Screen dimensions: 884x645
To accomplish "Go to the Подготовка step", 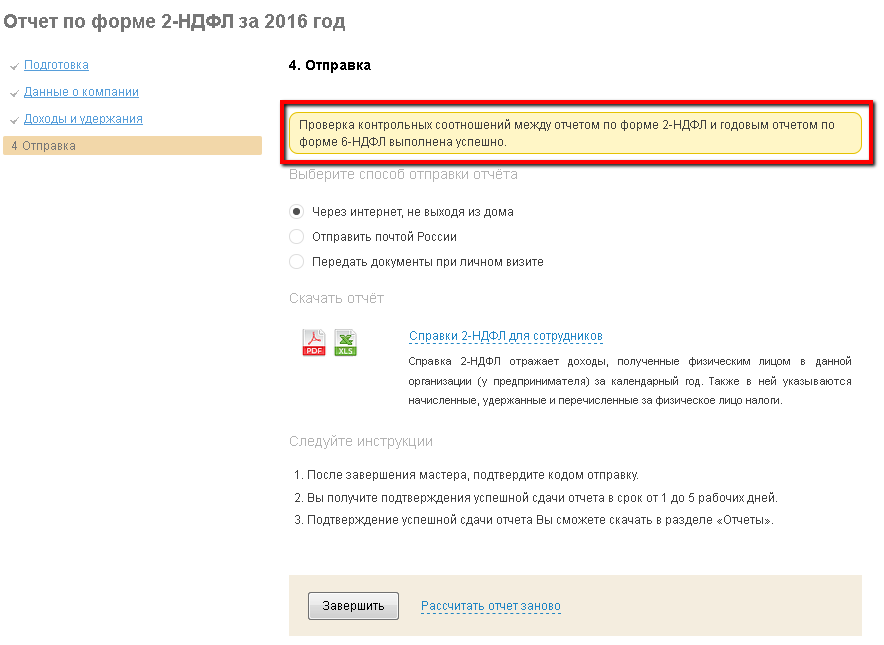I will (x=56, y=65).
